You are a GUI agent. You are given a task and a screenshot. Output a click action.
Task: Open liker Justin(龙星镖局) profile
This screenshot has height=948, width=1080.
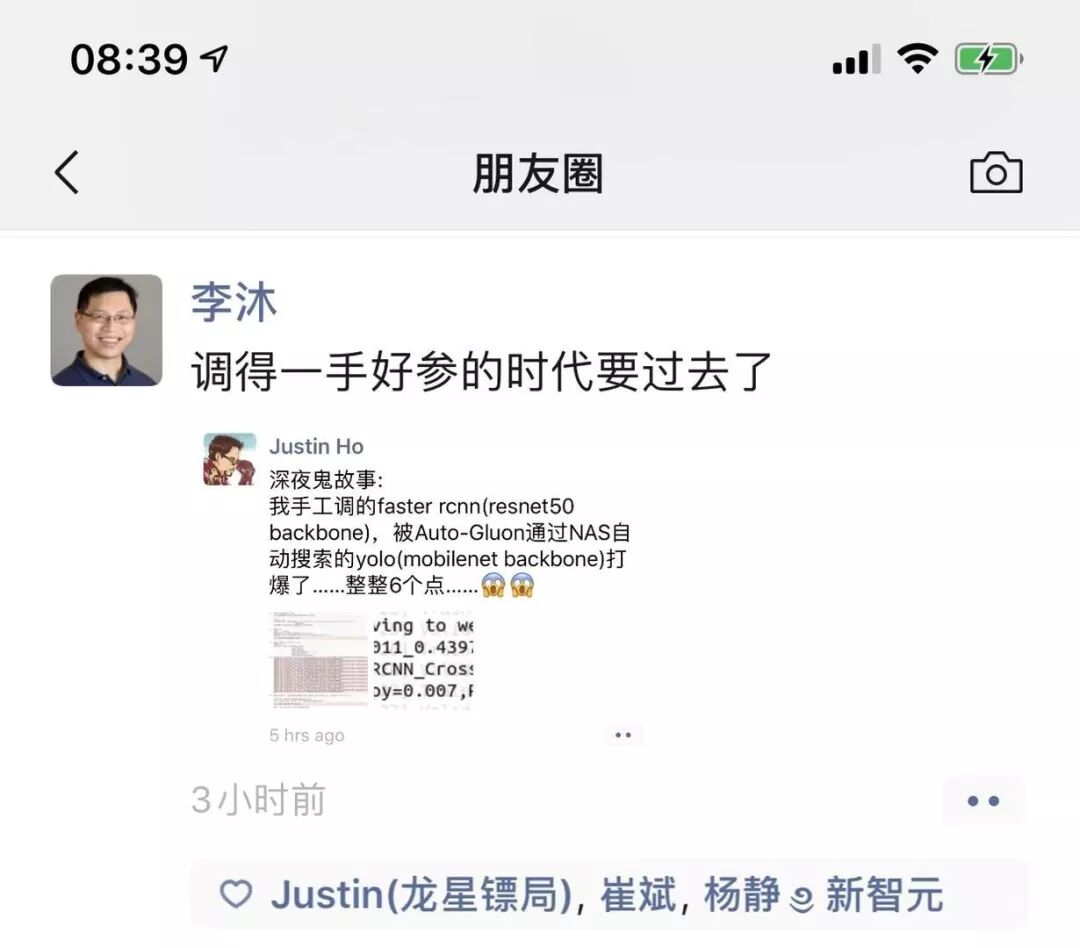pos(422,894)
